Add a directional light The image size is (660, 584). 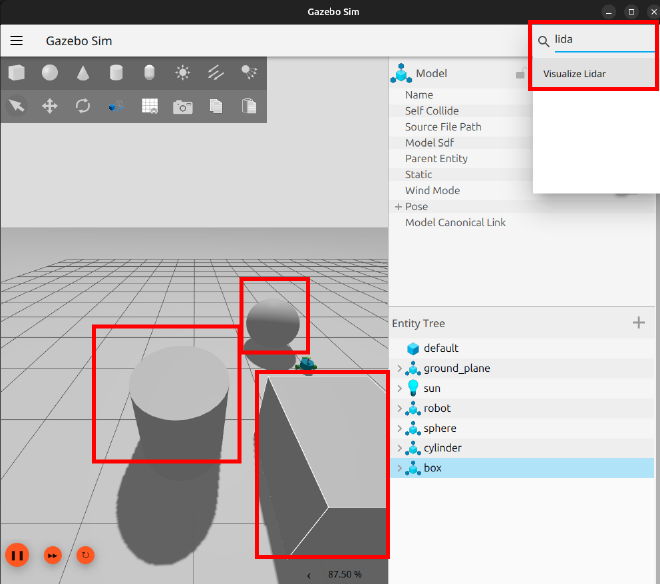point(216,72)
